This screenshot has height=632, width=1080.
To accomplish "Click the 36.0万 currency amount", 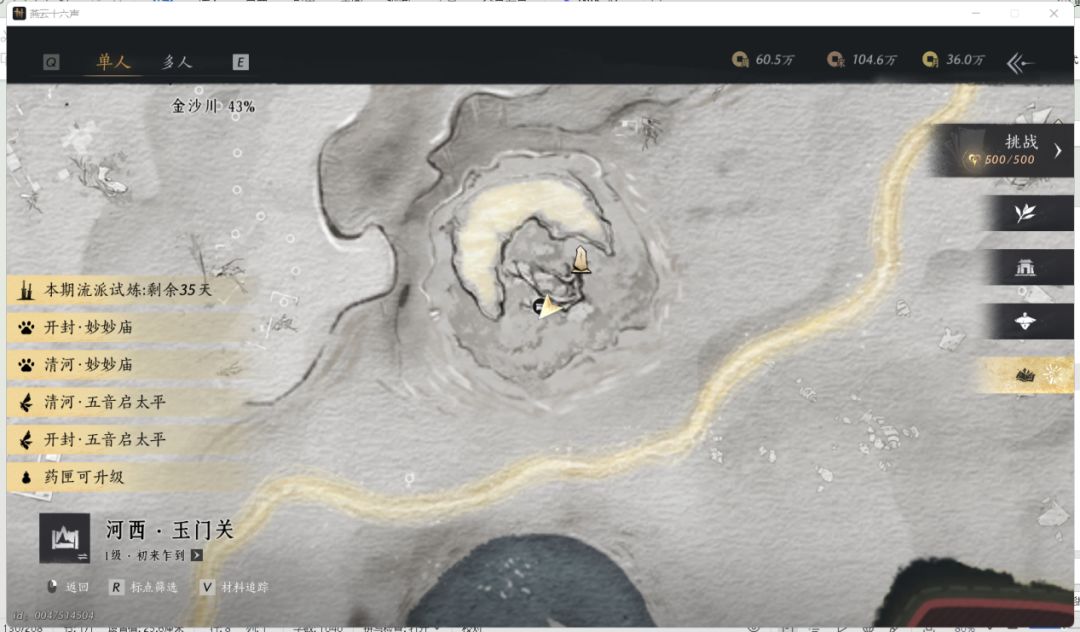I will click(965, 60).
